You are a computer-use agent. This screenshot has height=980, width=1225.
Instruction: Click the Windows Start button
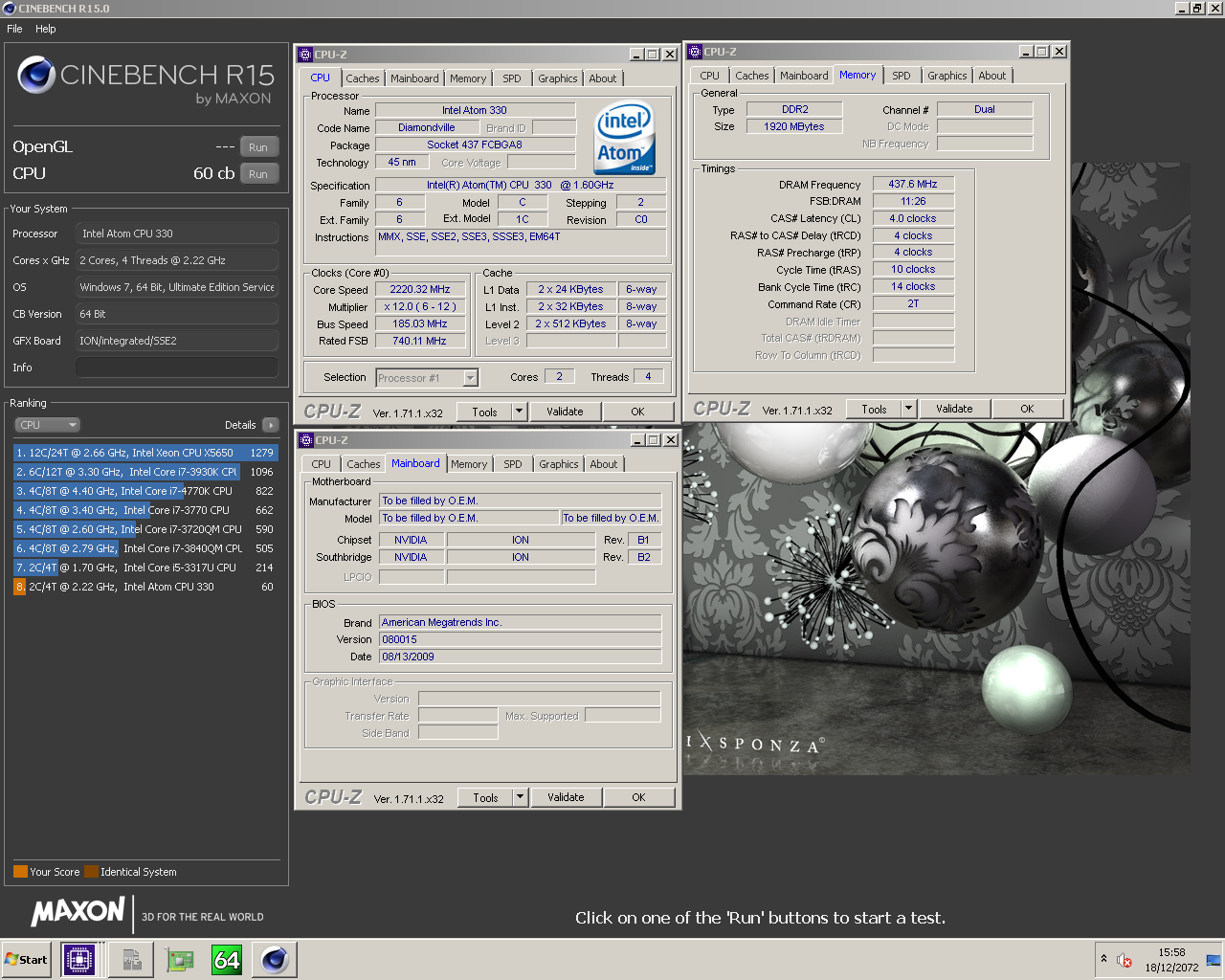coord(26,959)
